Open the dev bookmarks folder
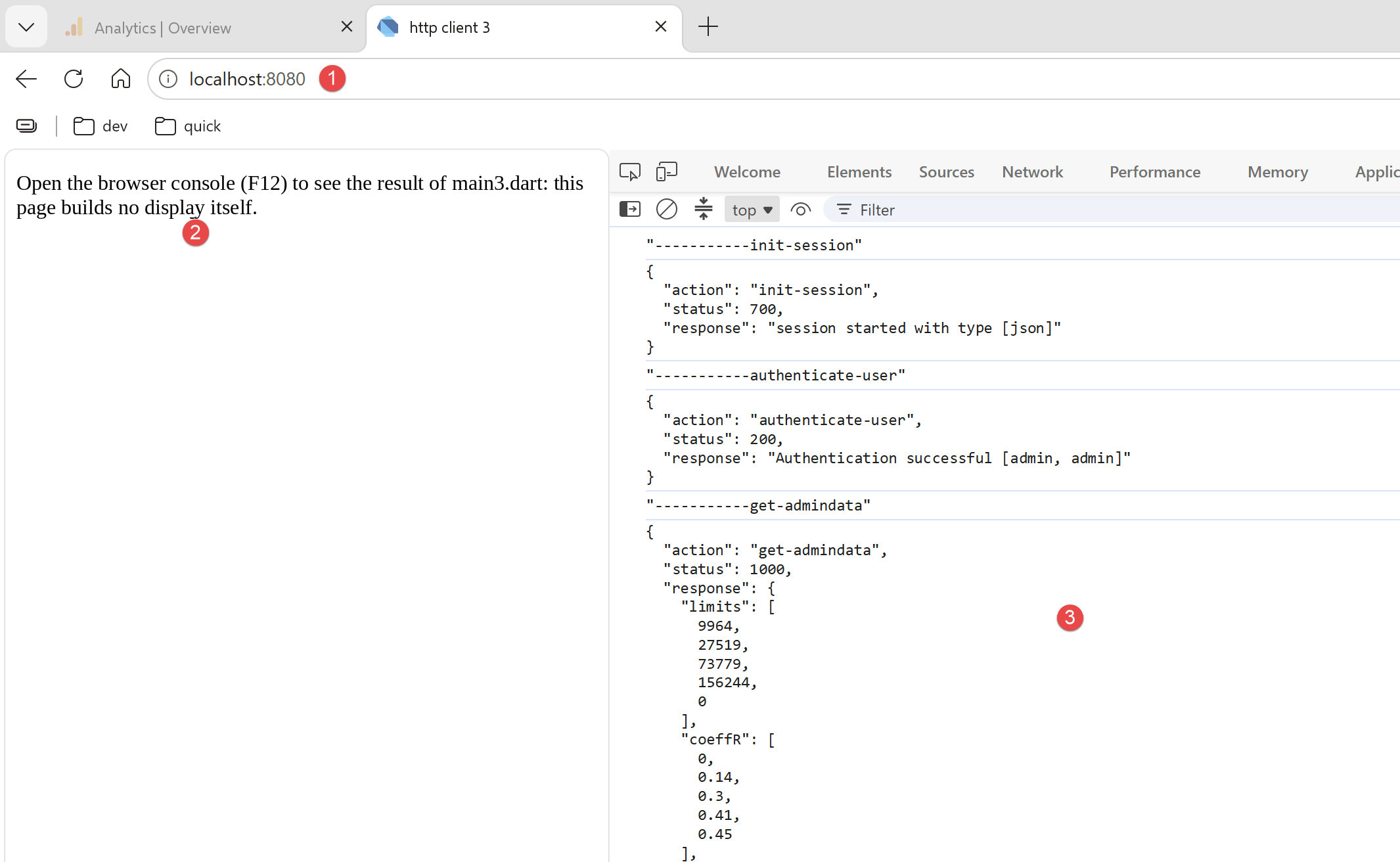1400x862 pixels. click(x=101, y=126)
